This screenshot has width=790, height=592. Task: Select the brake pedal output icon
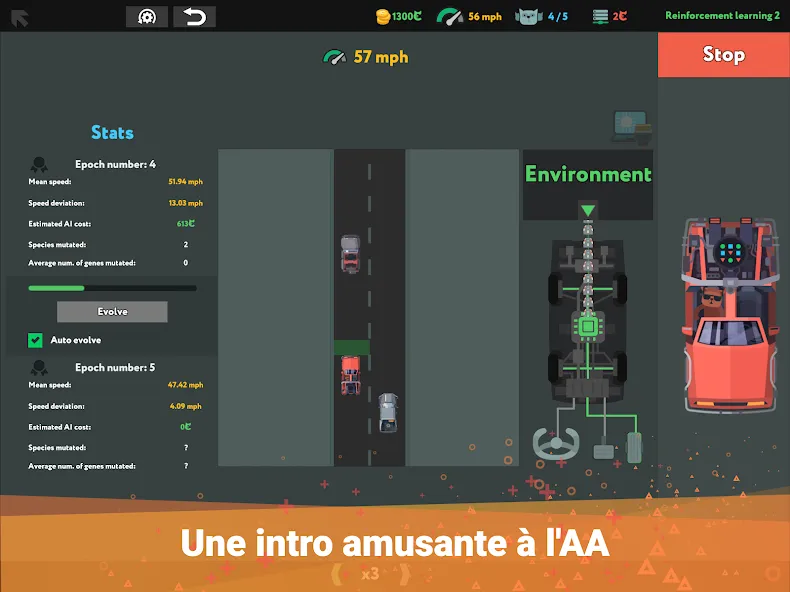pos(603,450)
